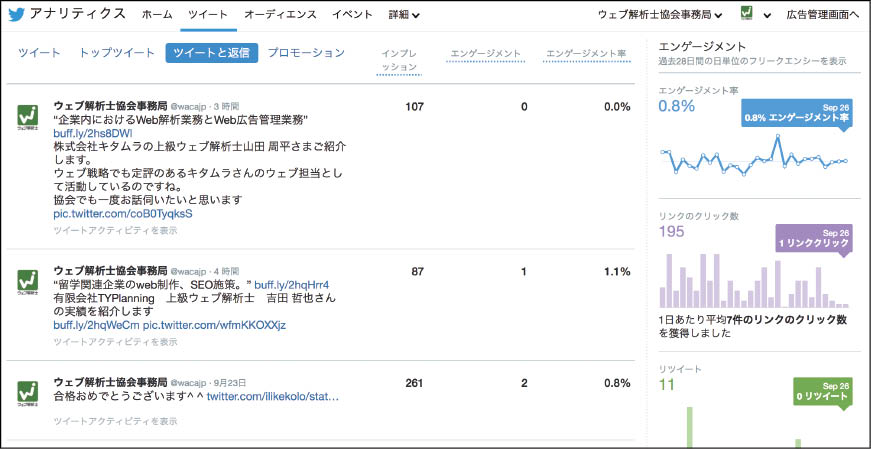Switch to the トップツイート sub-tab
Image resolution: width=871 pixels, height=449 pixels.
click(117, 53)
